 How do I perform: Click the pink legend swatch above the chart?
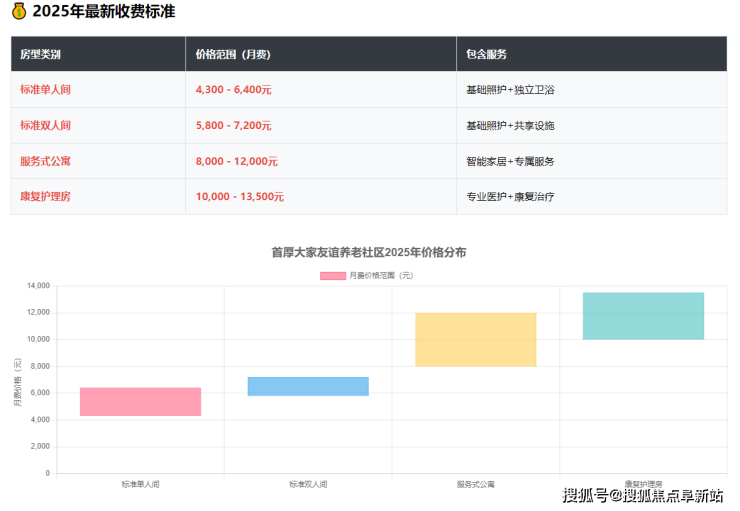pyautogui.click(x=333, y=275)
